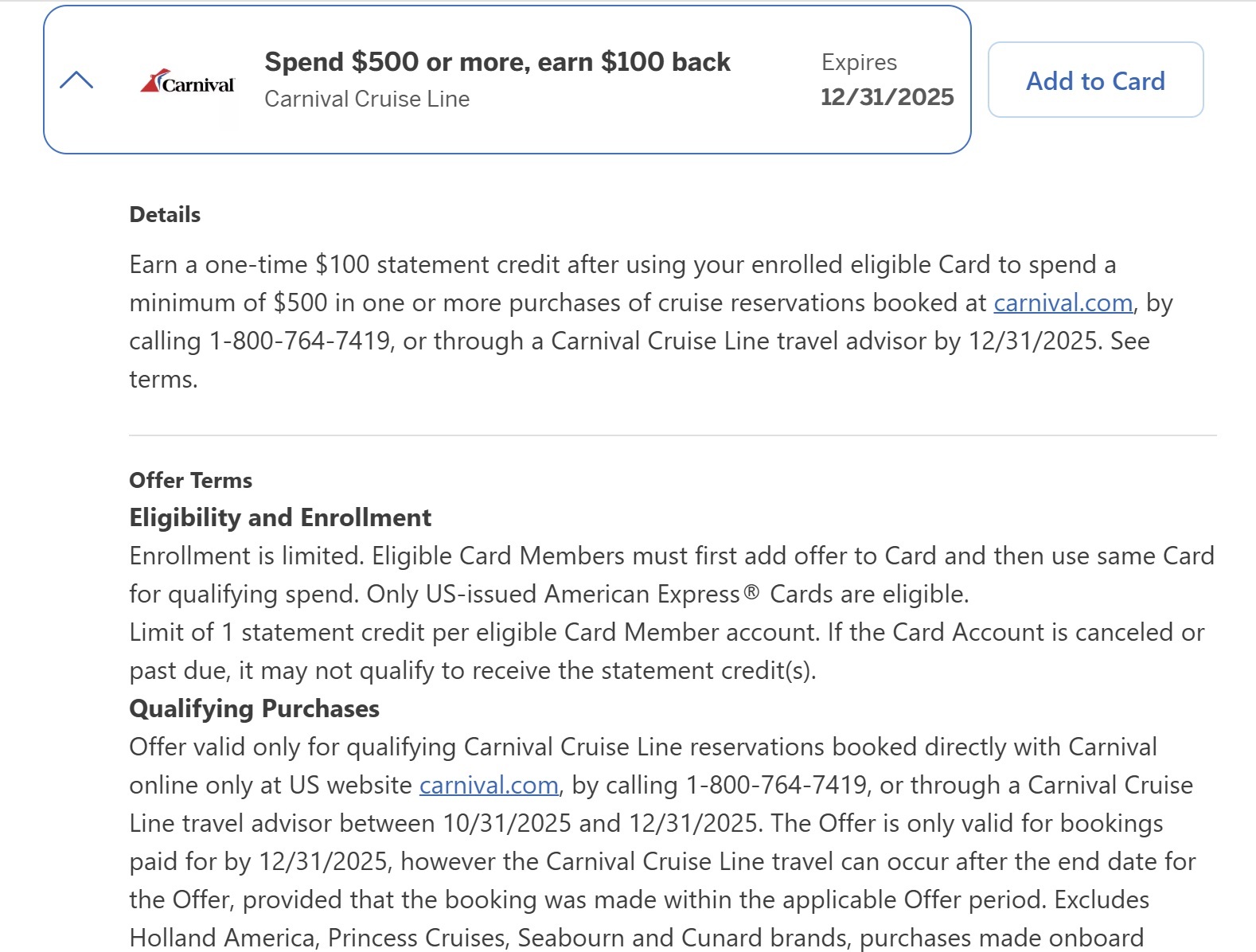
Task: Click the "See terms." text in Details
Action: pos(1129,341)
